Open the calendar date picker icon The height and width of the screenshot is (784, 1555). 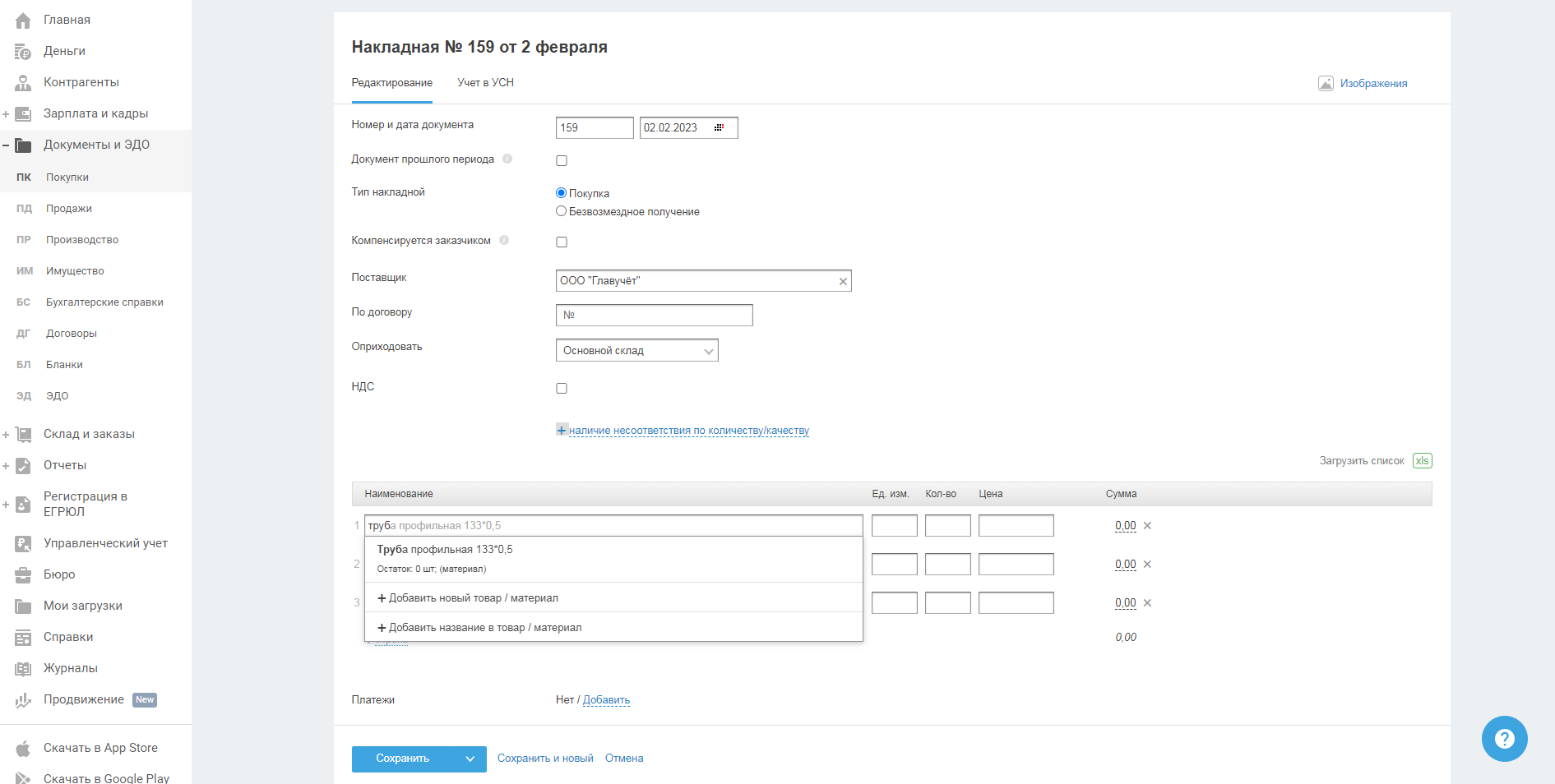(719, 127)
